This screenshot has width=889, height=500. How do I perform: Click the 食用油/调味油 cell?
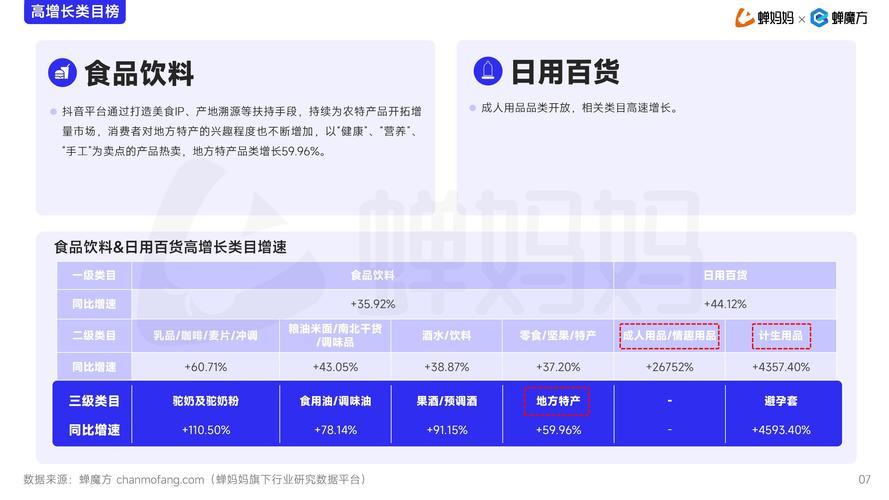click(335, 401)
